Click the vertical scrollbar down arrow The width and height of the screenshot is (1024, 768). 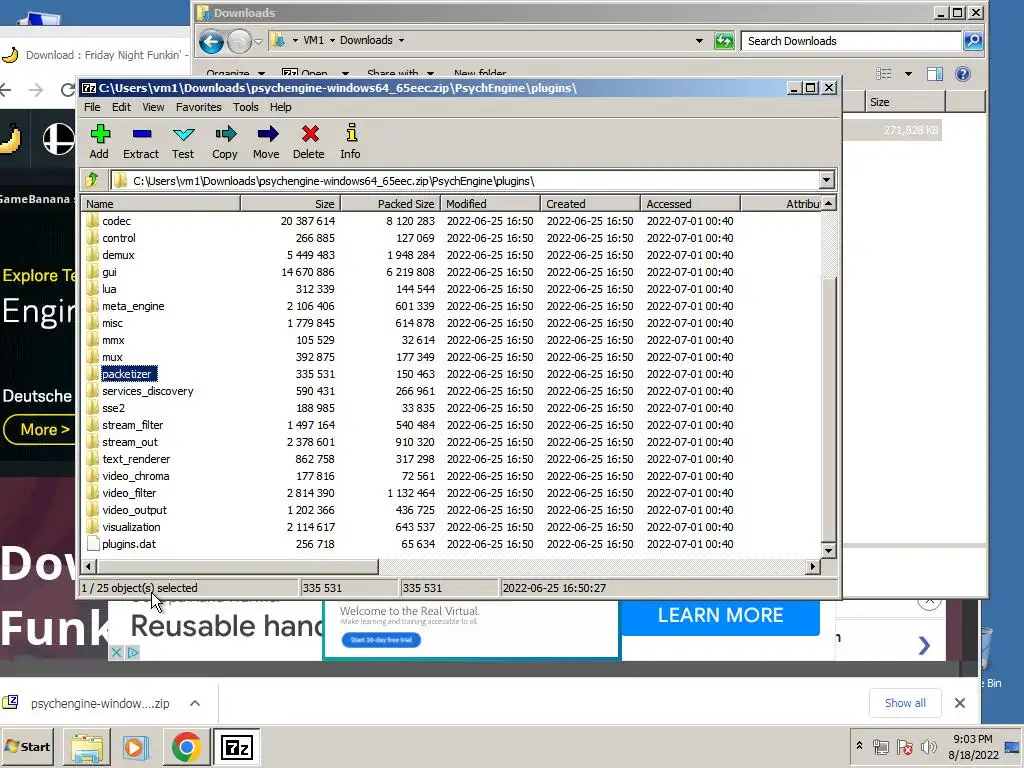tap(828, 551)
